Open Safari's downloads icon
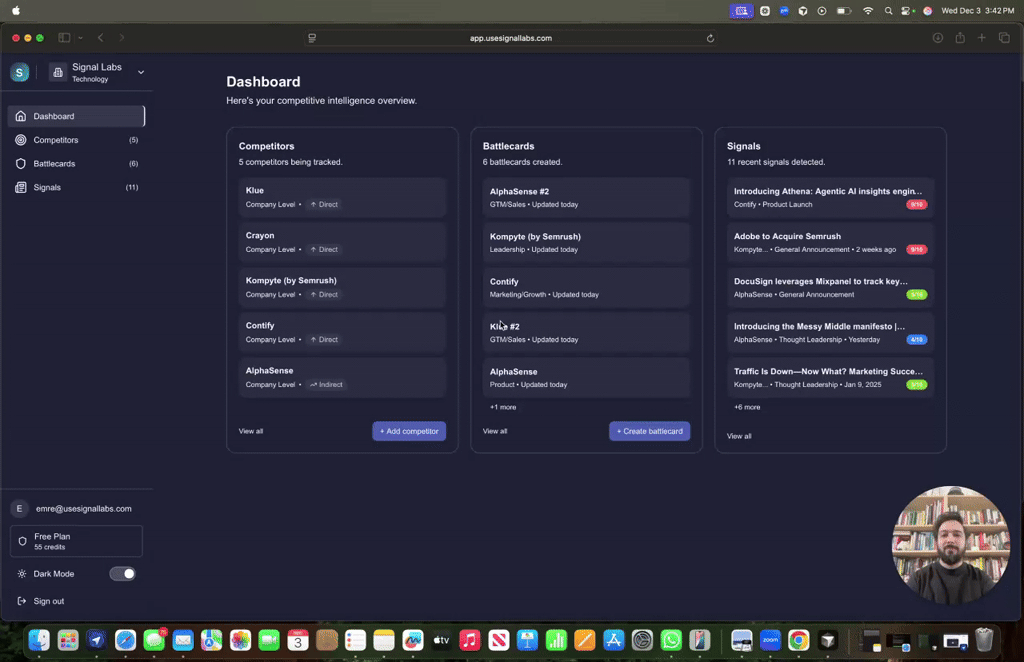1024x662 pixels. coord(938,38)
